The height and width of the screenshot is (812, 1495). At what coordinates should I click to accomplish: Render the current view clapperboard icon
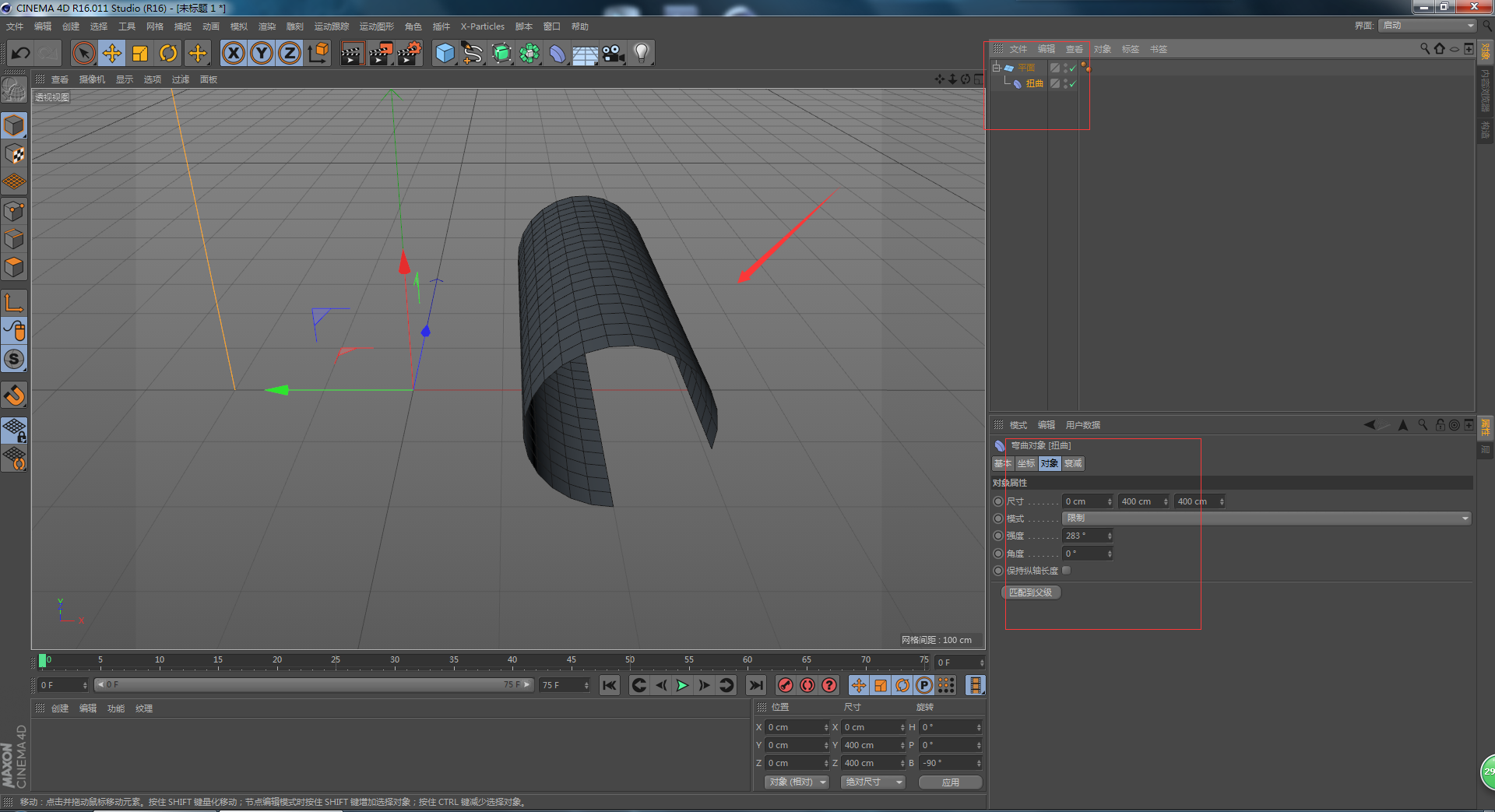(x=352, y=54)
